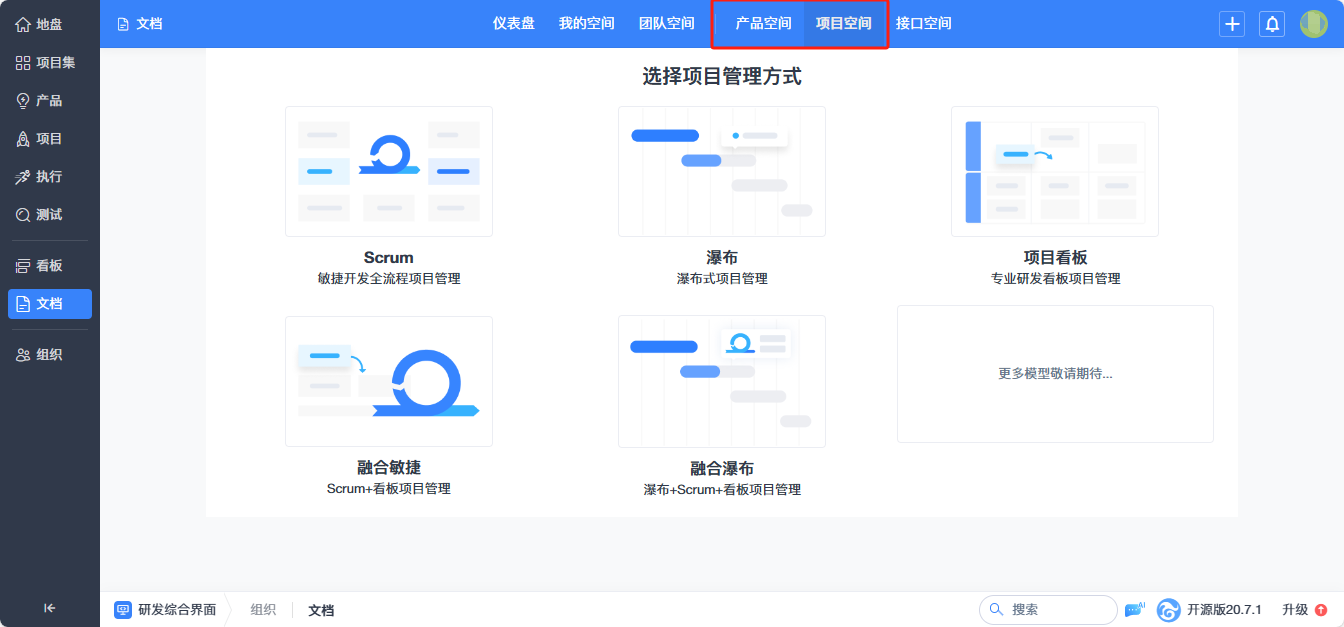This screenshot has width=1344, height=627.
Task: Click the AI chat icon in status bar
Action: pos(1135,609)
